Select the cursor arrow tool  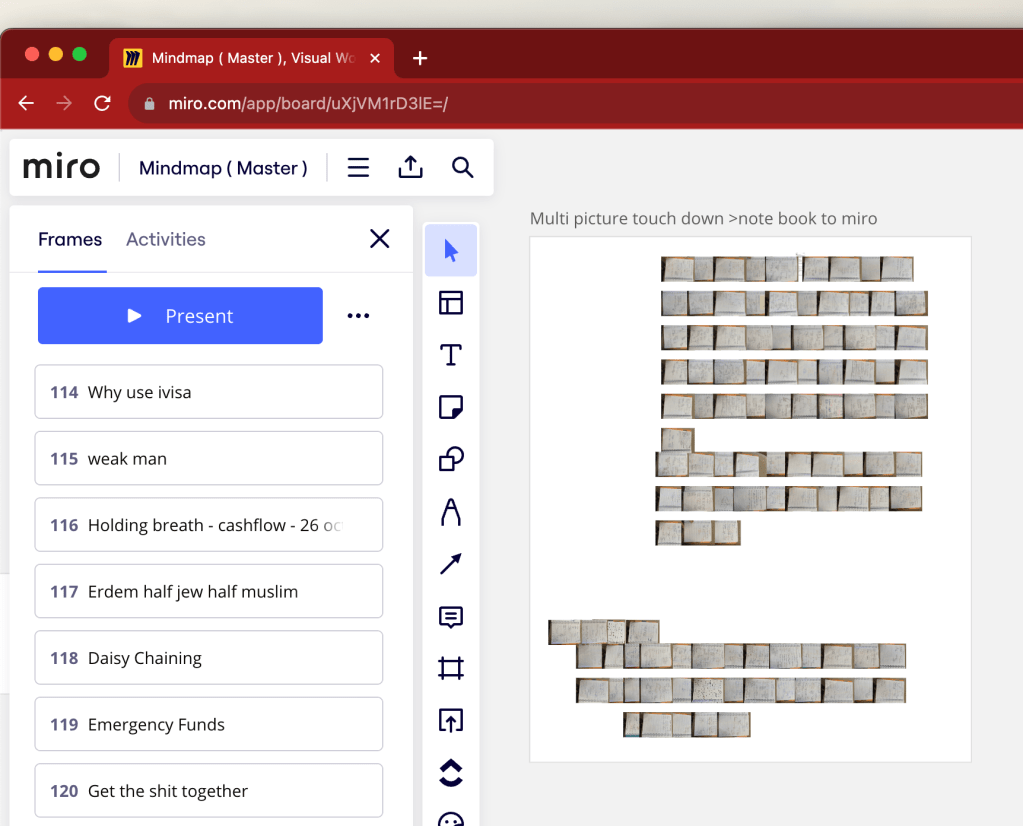pos(451,251)
